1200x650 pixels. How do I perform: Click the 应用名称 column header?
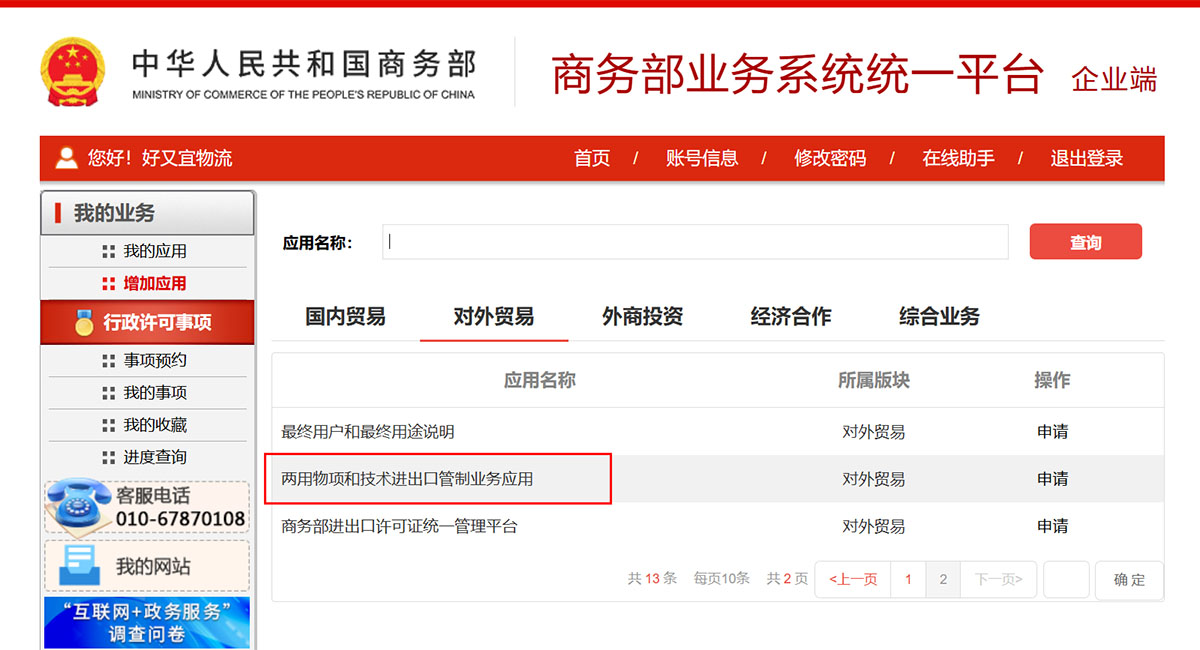[539, 380]
